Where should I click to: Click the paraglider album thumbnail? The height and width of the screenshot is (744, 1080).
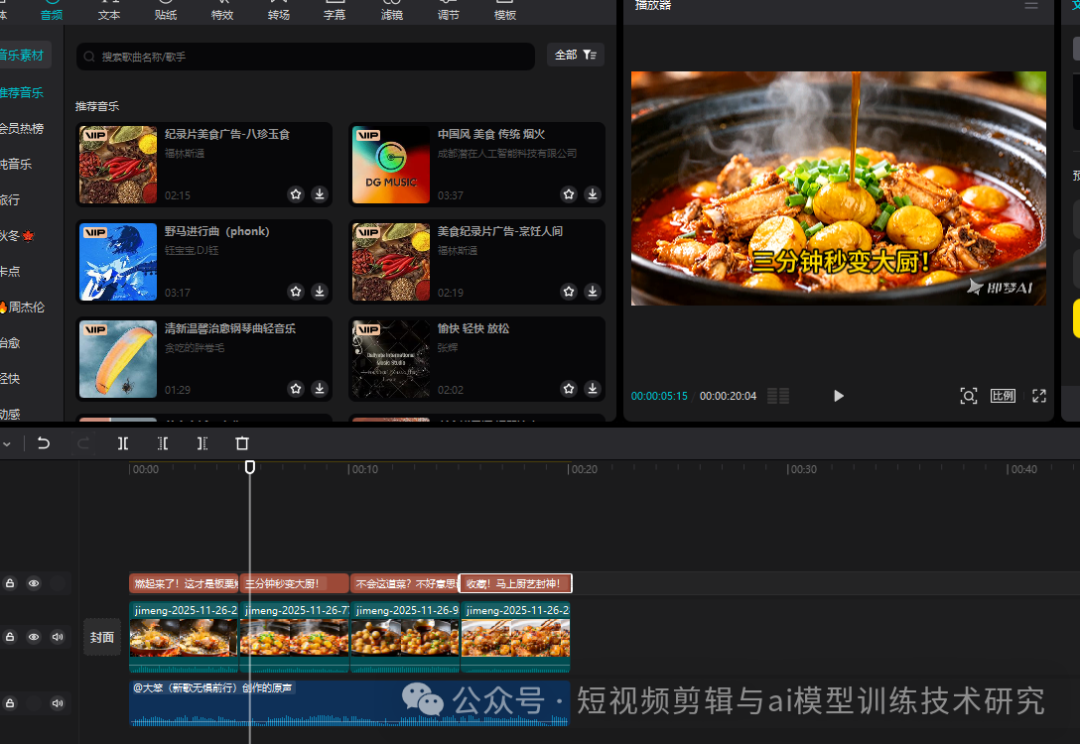click(118, 359)
